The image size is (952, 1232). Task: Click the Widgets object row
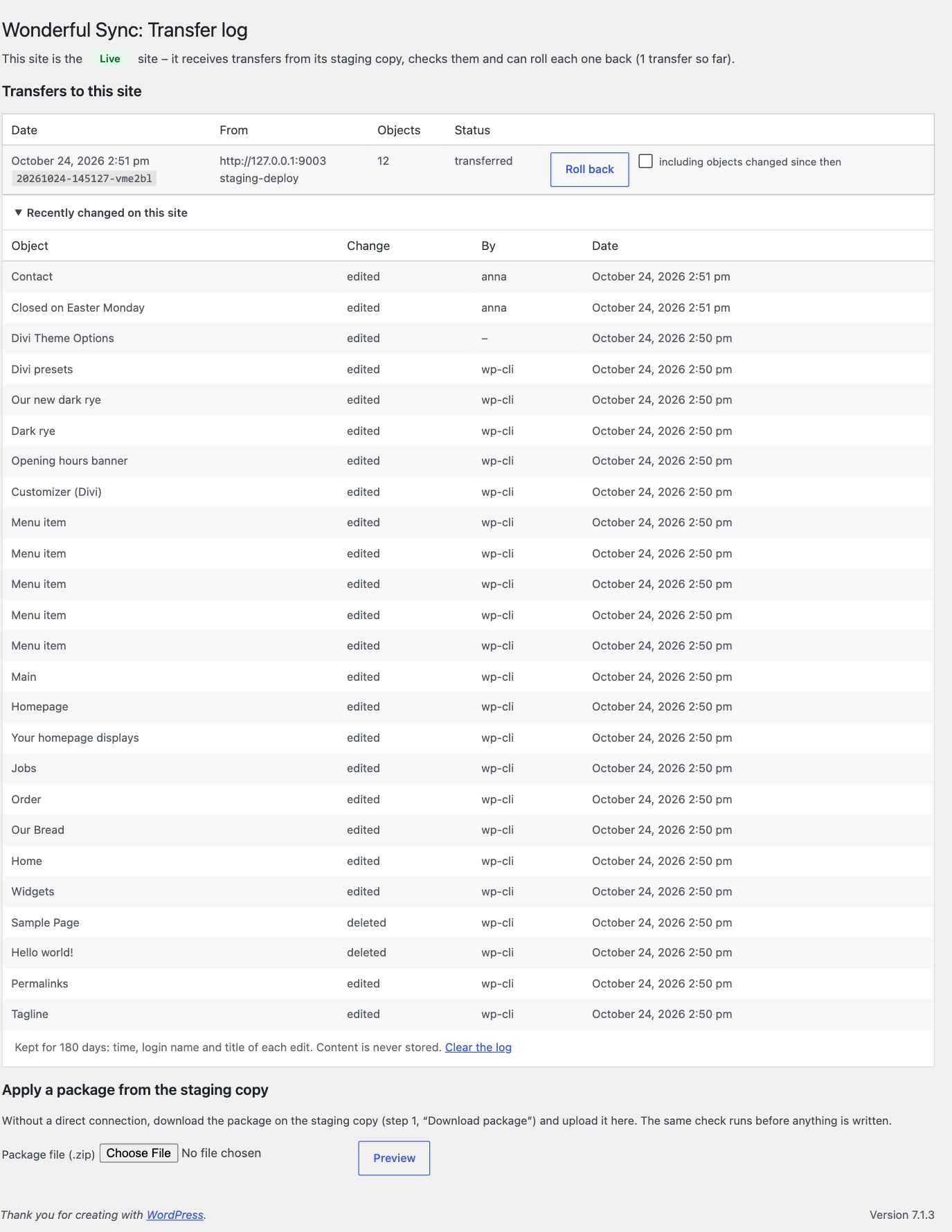point(468,891)
